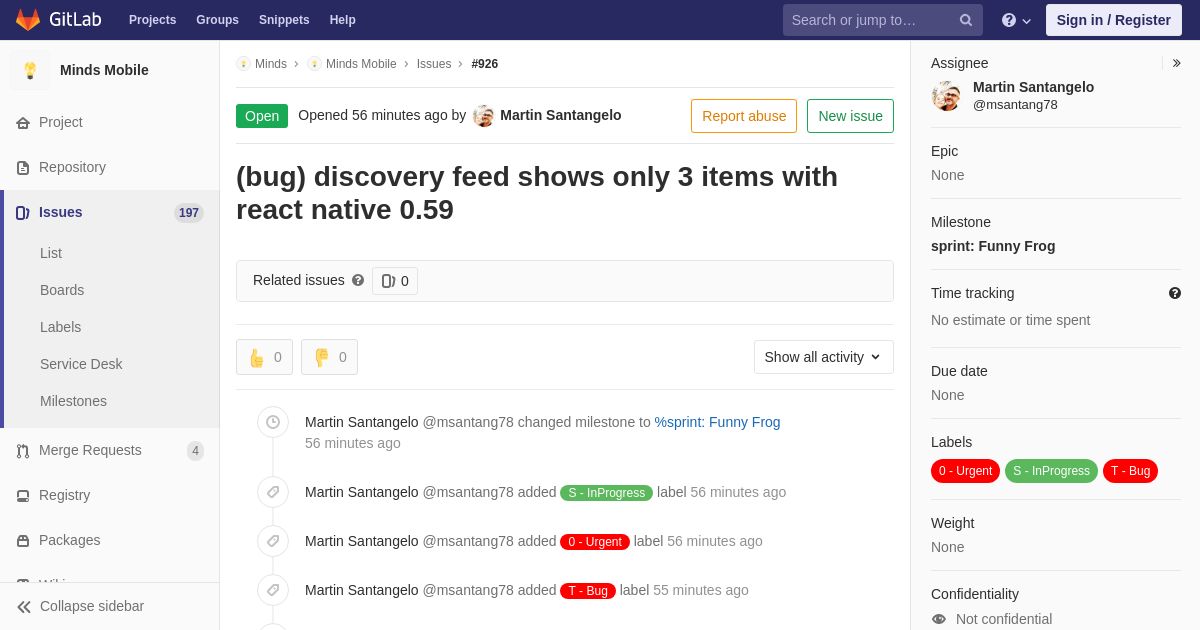
Task: Click Minds breadcrumb link
Action: click(x=271, y=64)
